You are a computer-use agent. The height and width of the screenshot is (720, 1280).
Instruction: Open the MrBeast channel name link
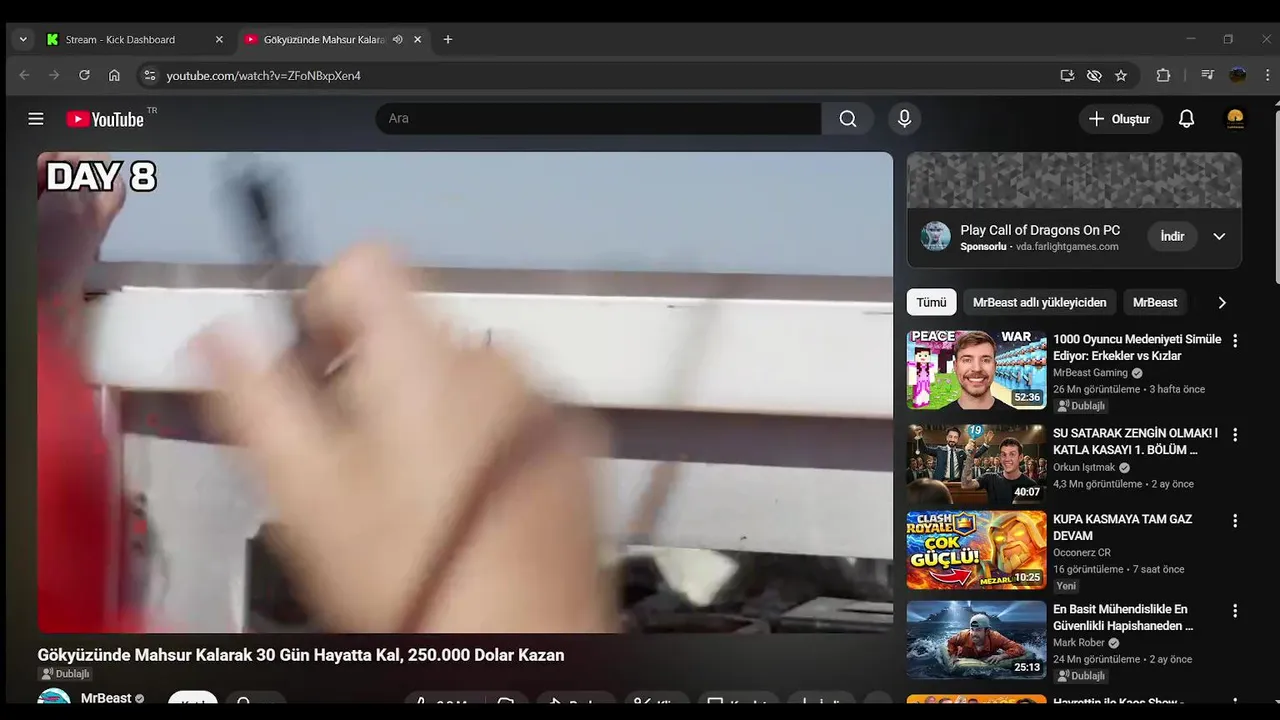(x=106, y=699)
